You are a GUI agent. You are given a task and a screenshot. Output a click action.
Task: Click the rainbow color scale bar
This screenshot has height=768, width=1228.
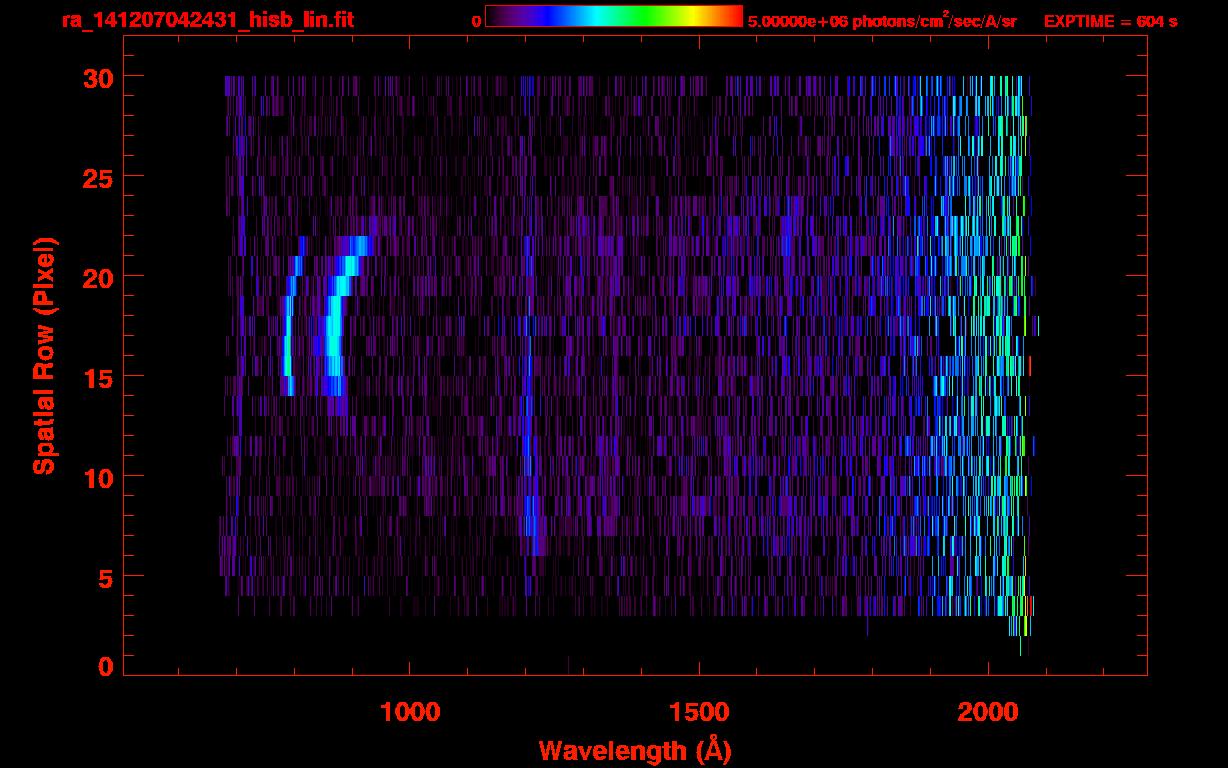click(614, 16)
